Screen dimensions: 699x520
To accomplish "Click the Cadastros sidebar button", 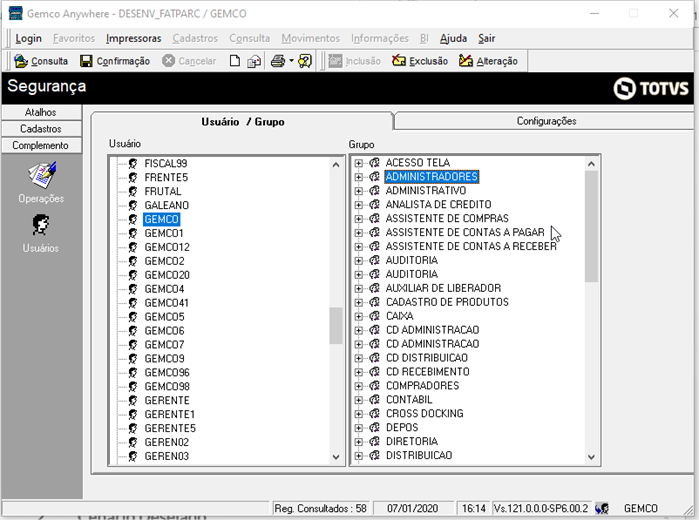I will (41, 129).
